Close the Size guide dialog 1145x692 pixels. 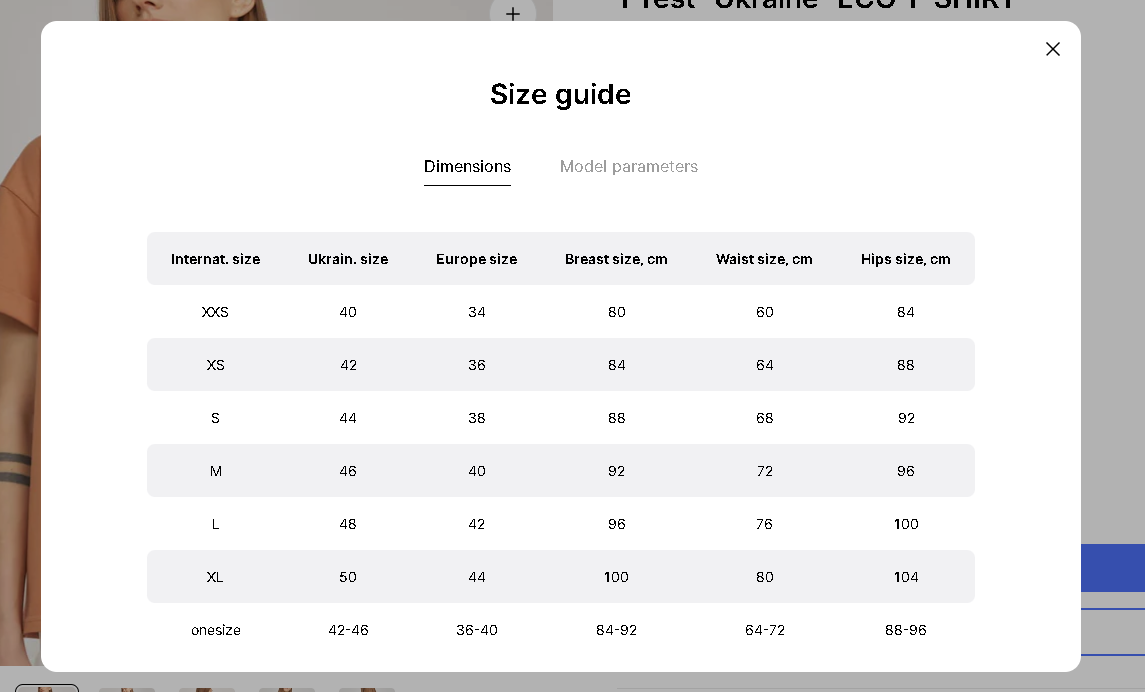click(1052, 49)
